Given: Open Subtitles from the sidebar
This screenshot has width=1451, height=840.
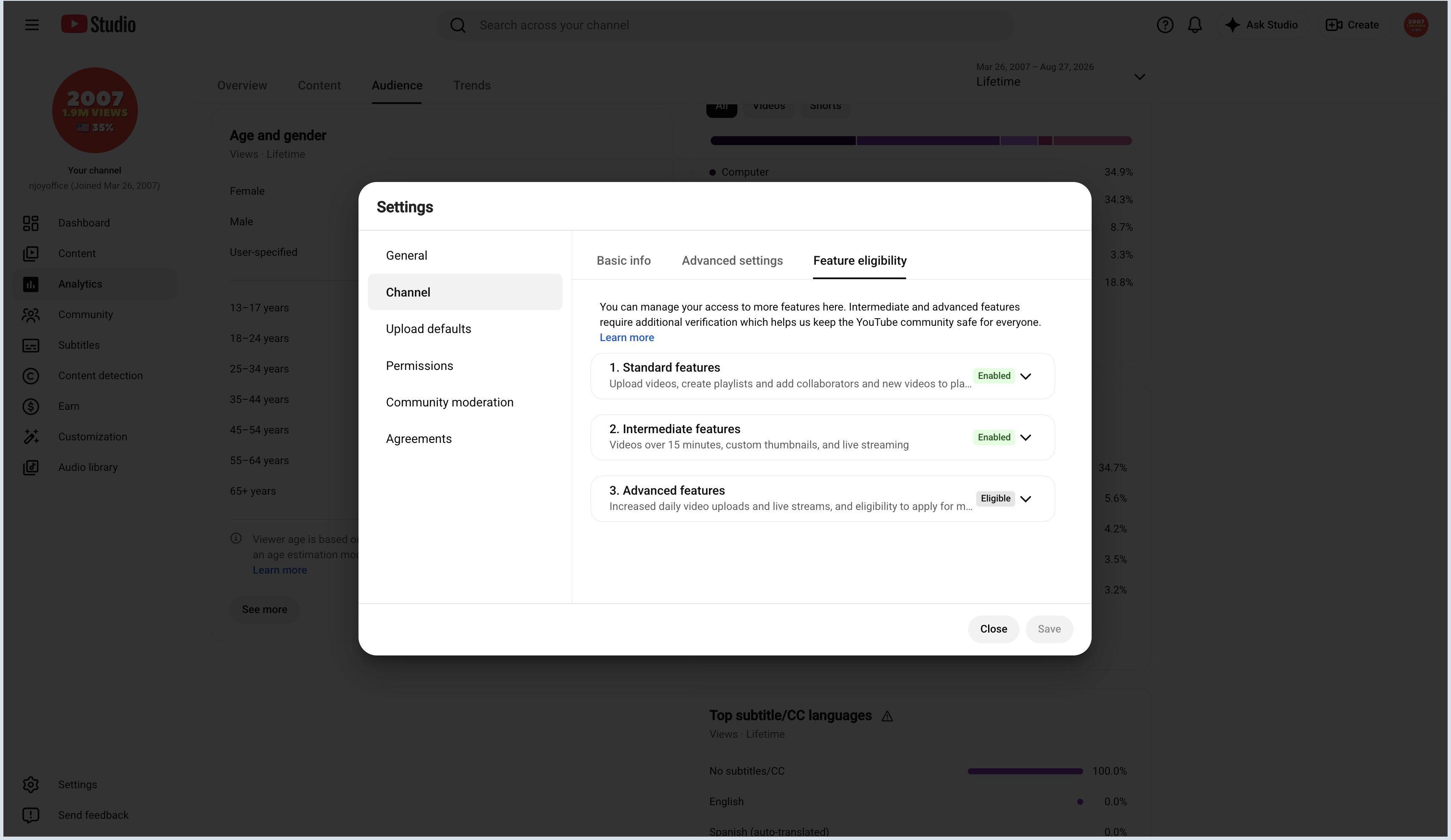Looking at the screenshot, I should coord(95,345).
